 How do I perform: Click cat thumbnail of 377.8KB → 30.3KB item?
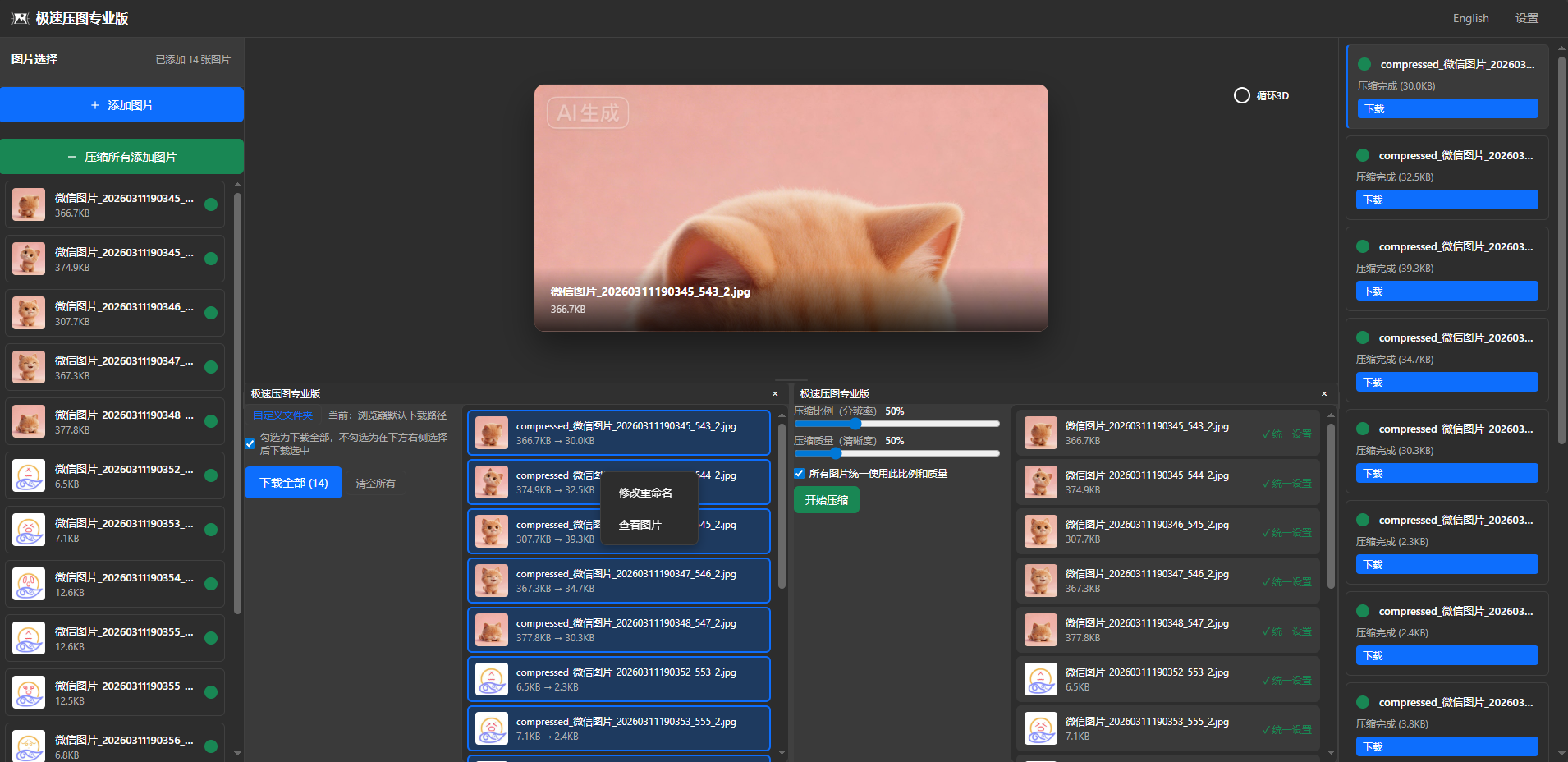pyautogui.click(x=492, y=630)
